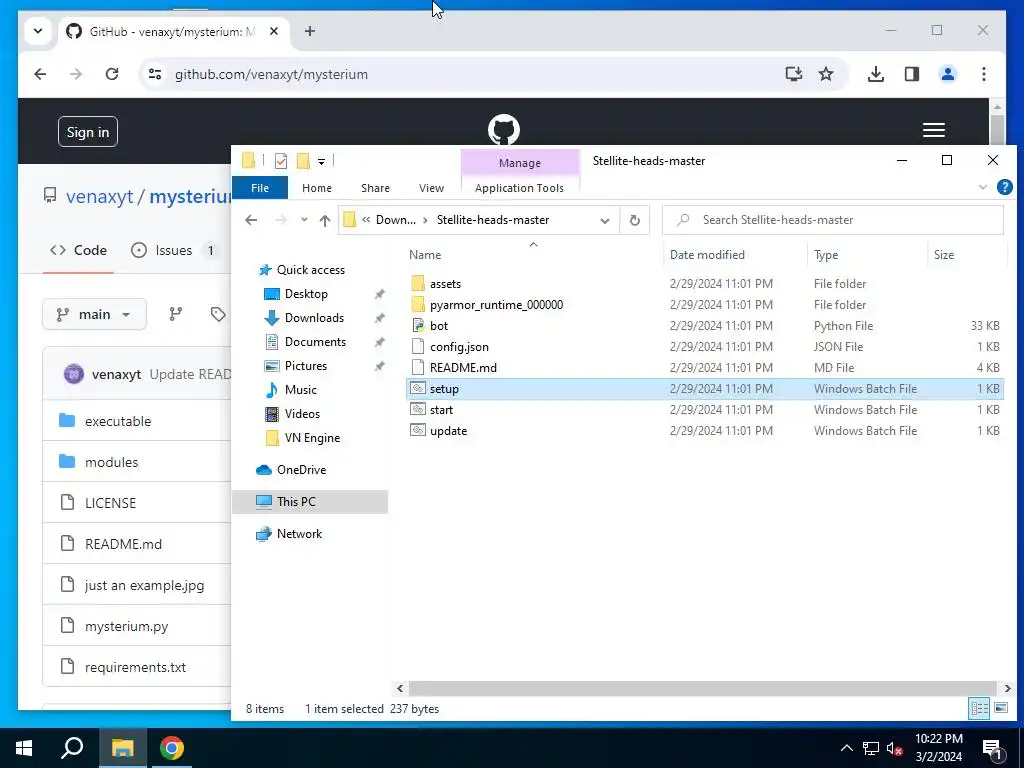Open site information icon in address bar

[155, 74]
